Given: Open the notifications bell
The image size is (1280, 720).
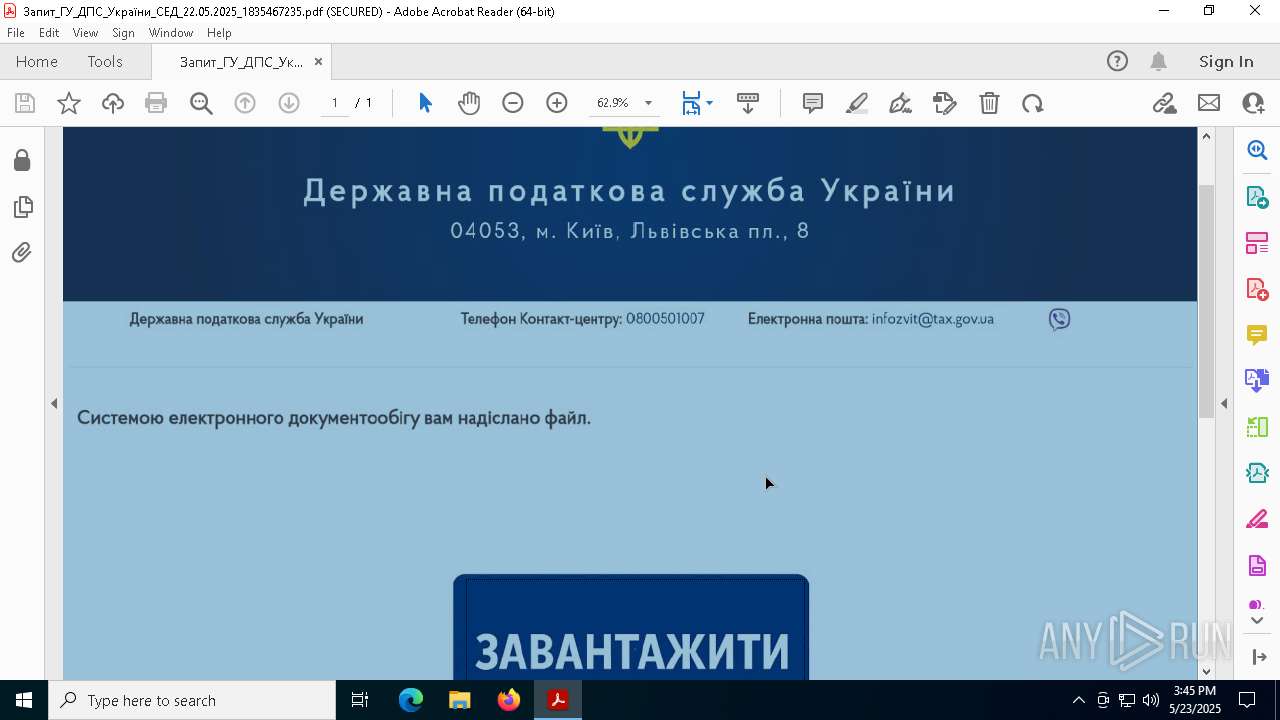Looking at the screenshot, I should coord(1158,61).
